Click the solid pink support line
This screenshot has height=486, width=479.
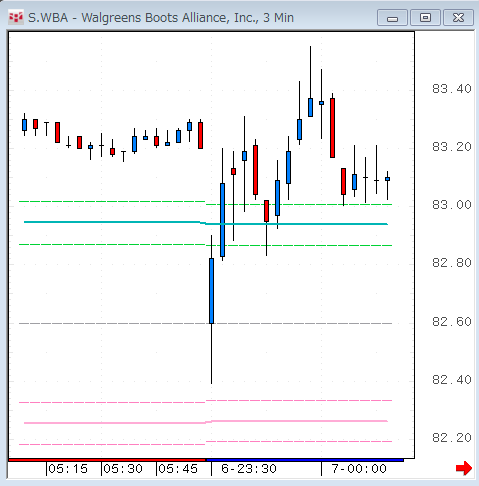[206, 422]
